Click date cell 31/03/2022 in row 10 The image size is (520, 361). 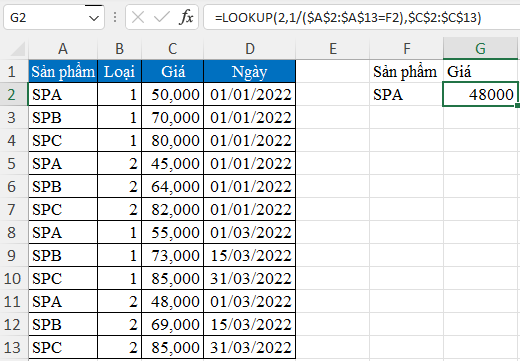coord(250,278)
